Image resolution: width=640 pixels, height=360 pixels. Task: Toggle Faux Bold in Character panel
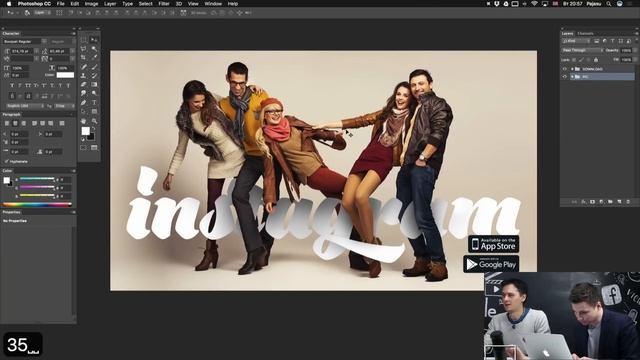(12, 85)
